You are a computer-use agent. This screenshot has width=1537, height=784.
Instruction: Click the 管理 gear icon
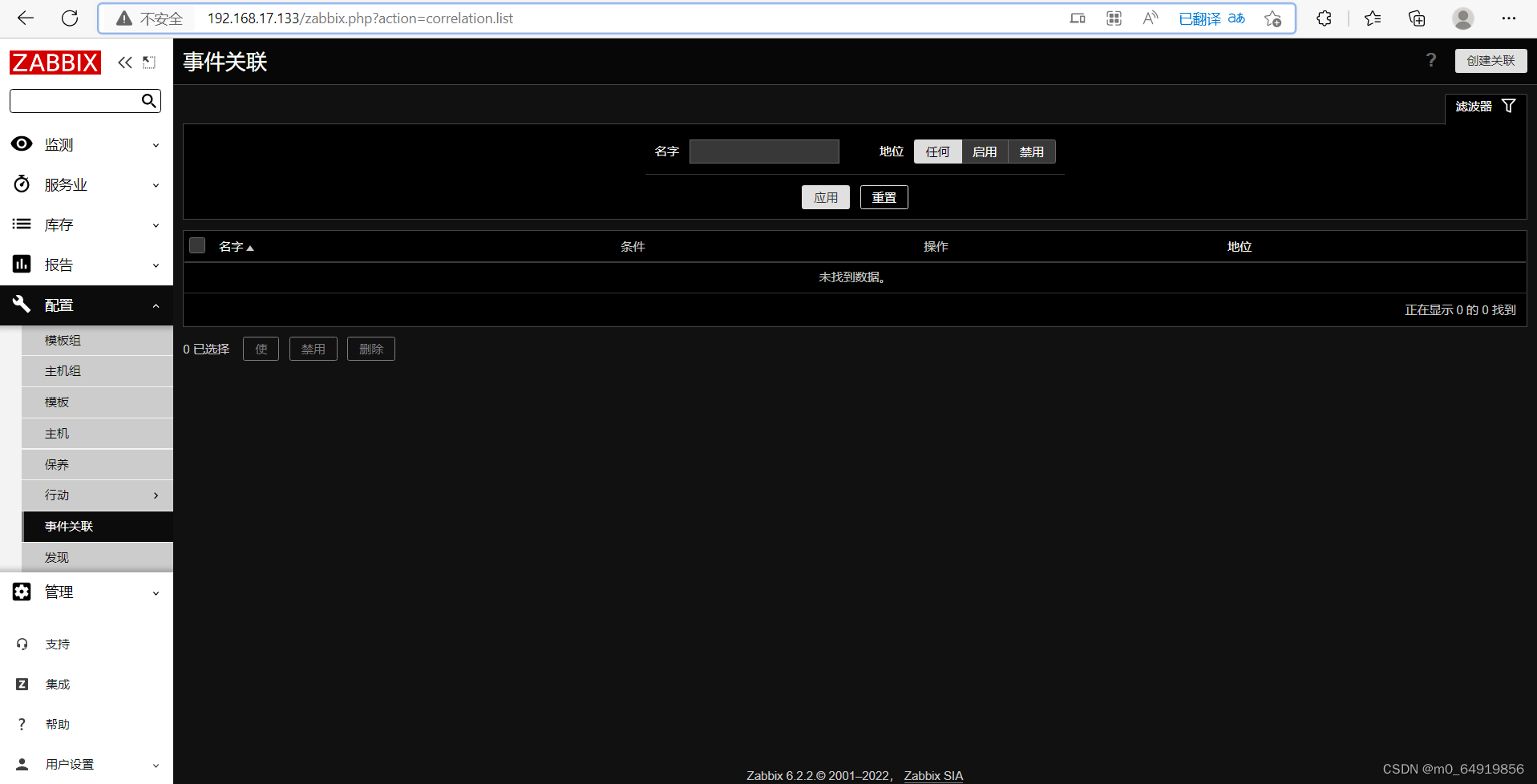[22, 592]
